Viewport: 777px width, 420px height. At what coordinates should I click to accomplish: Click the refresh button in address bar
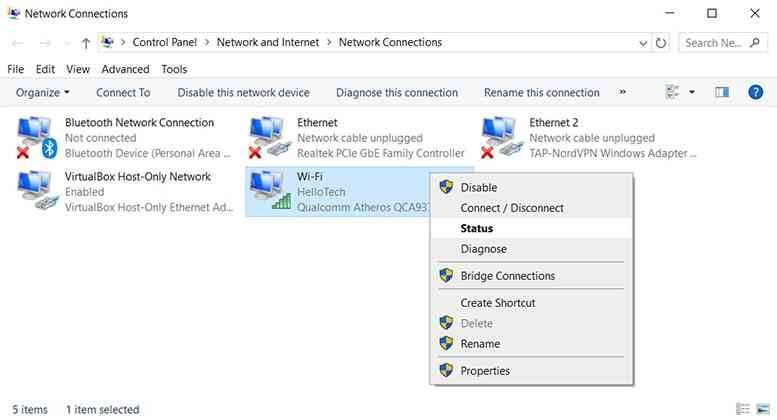(661, 43)
